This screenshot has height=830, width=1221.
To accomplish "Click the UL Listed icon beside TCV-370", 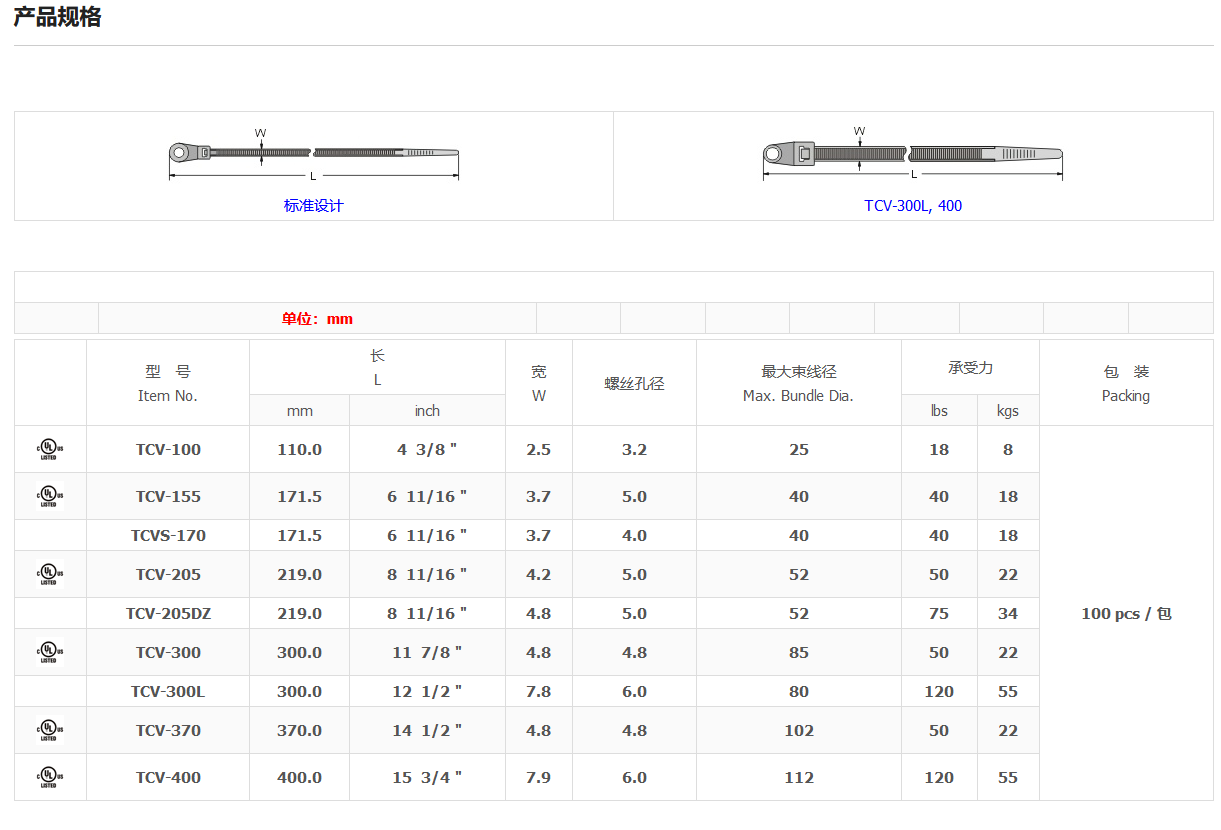I will click(x=49, y=730).
